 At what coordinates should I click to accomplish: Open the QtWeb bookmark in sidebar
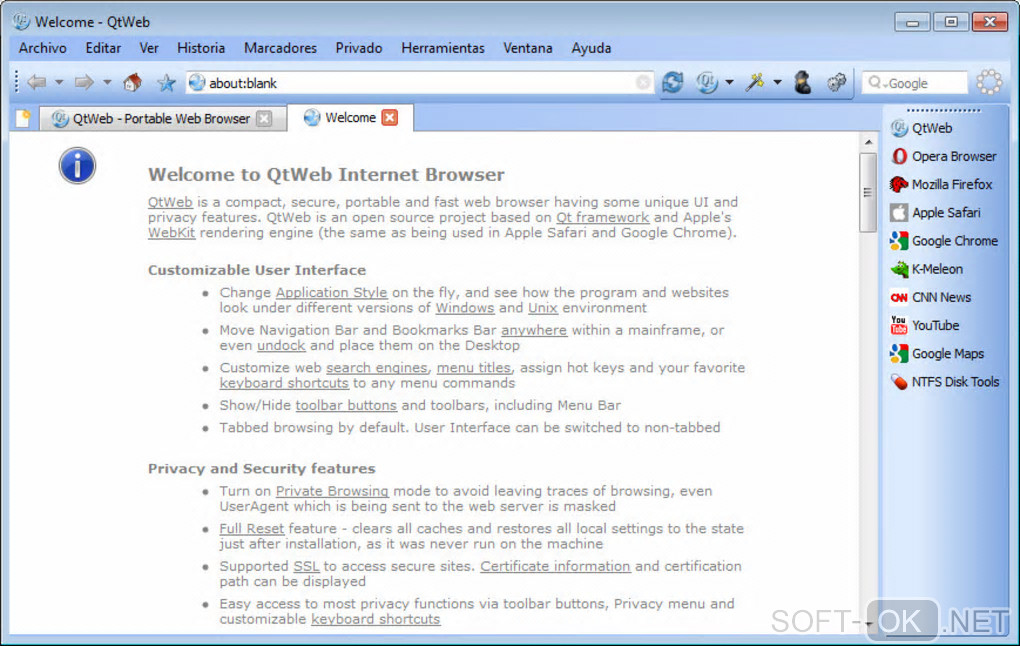pos(922,128)
